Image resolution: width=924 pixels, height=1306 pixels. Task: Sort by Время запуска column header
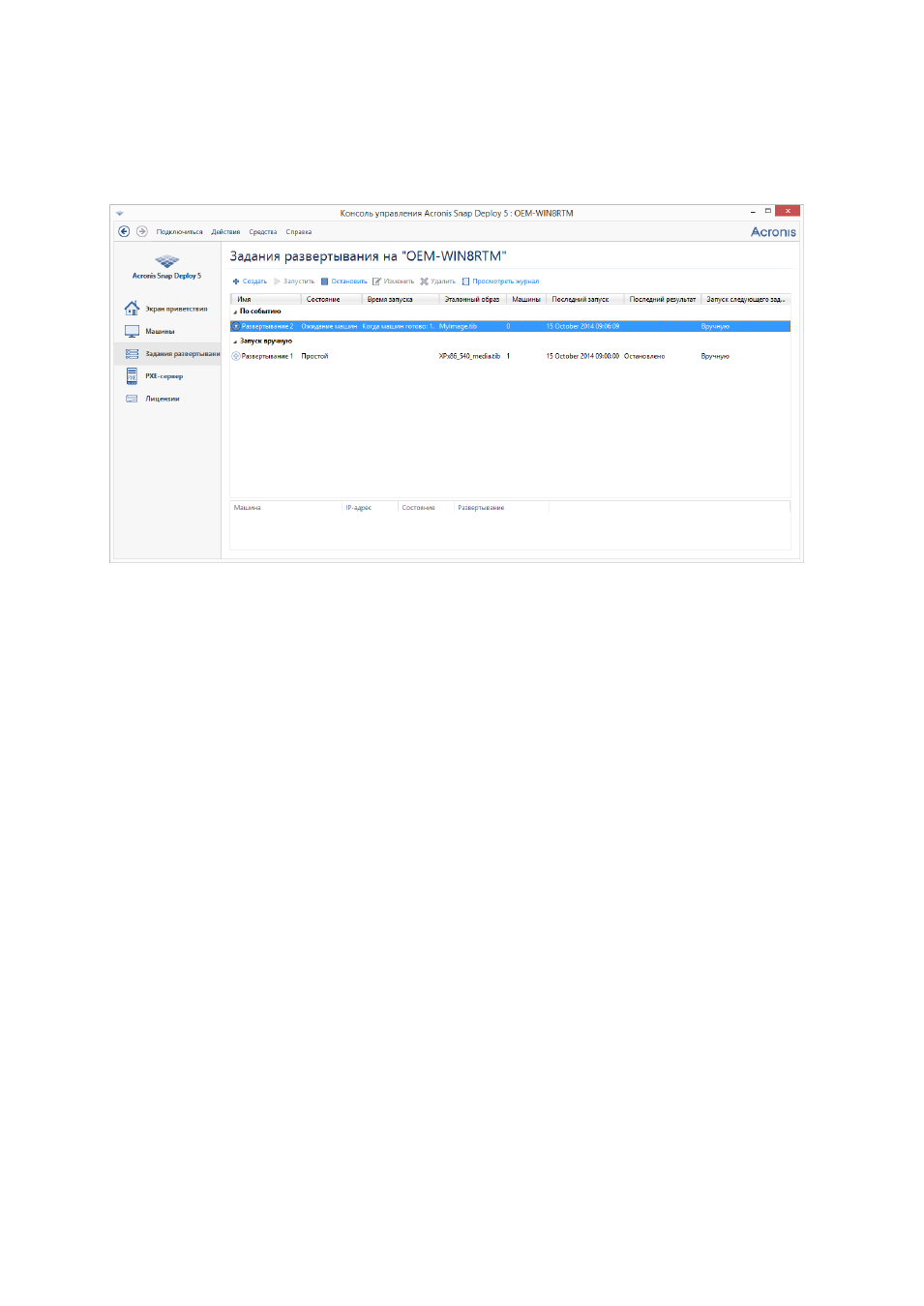[x=401, y=299]
